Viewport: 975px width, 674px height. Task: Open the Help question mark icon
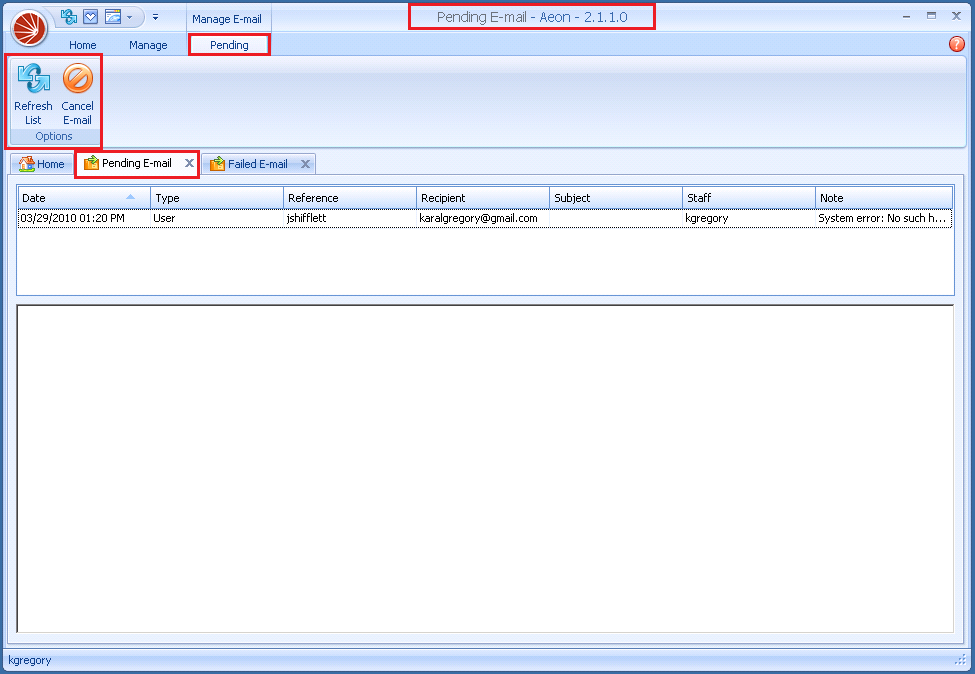[x=956, y=44]
